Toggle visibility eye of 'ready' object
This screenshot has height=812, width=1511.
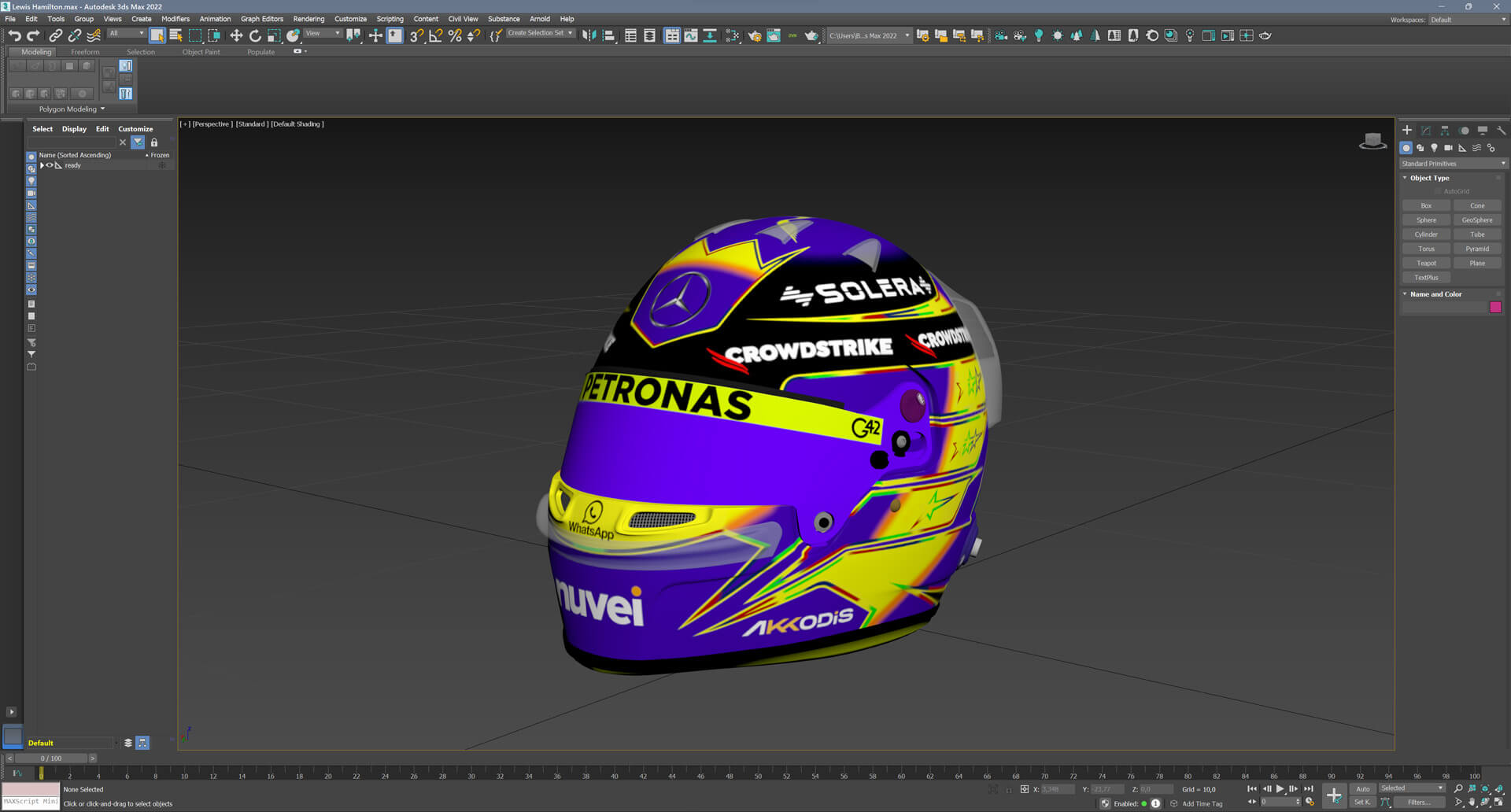(x=50, y=165)
